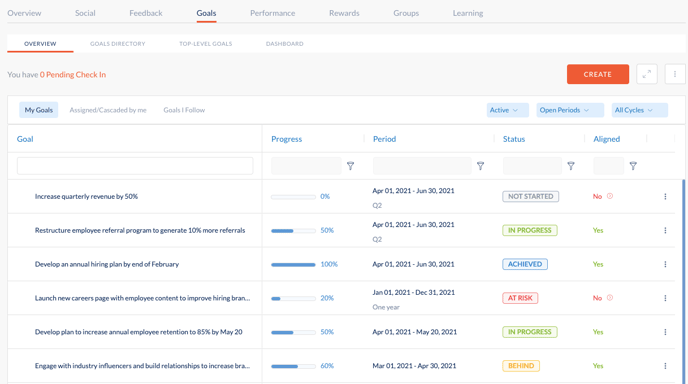Open row menu for Launch new careers page goal
This screenshot has height=384, width=688.
point(665,298)
